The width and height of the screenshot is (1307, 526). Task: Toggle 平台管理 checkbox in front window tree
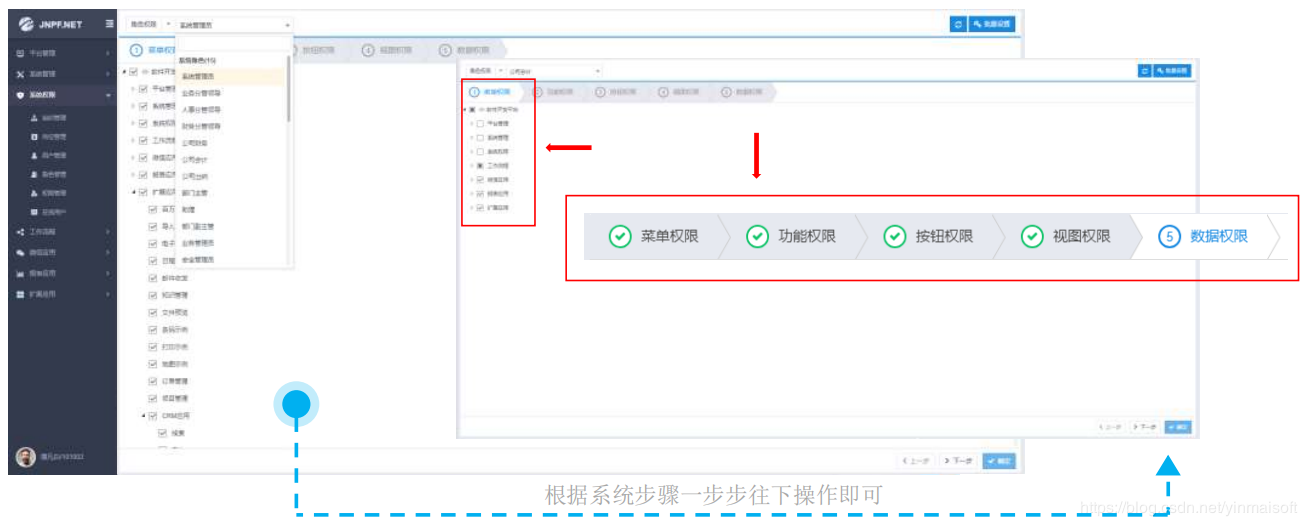tap(480, 123)
